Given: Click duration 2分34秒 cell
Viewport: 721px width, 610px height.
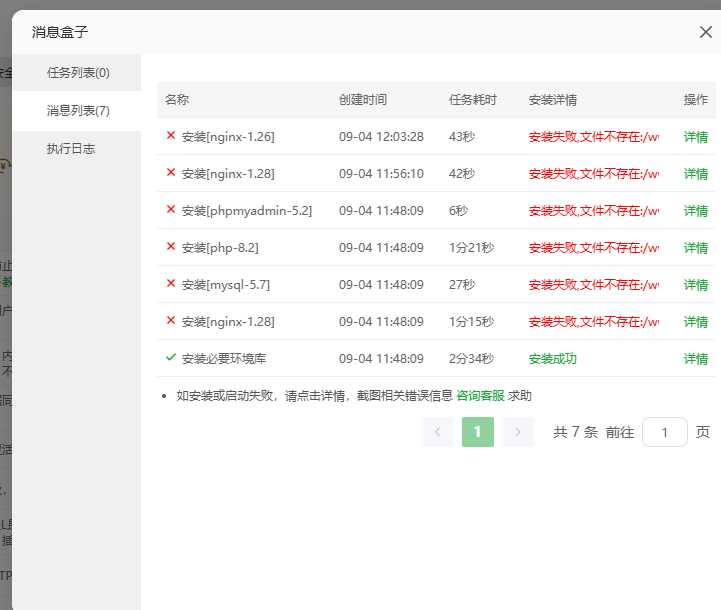Looking at the screenshot, I should (x=471, y=359).
